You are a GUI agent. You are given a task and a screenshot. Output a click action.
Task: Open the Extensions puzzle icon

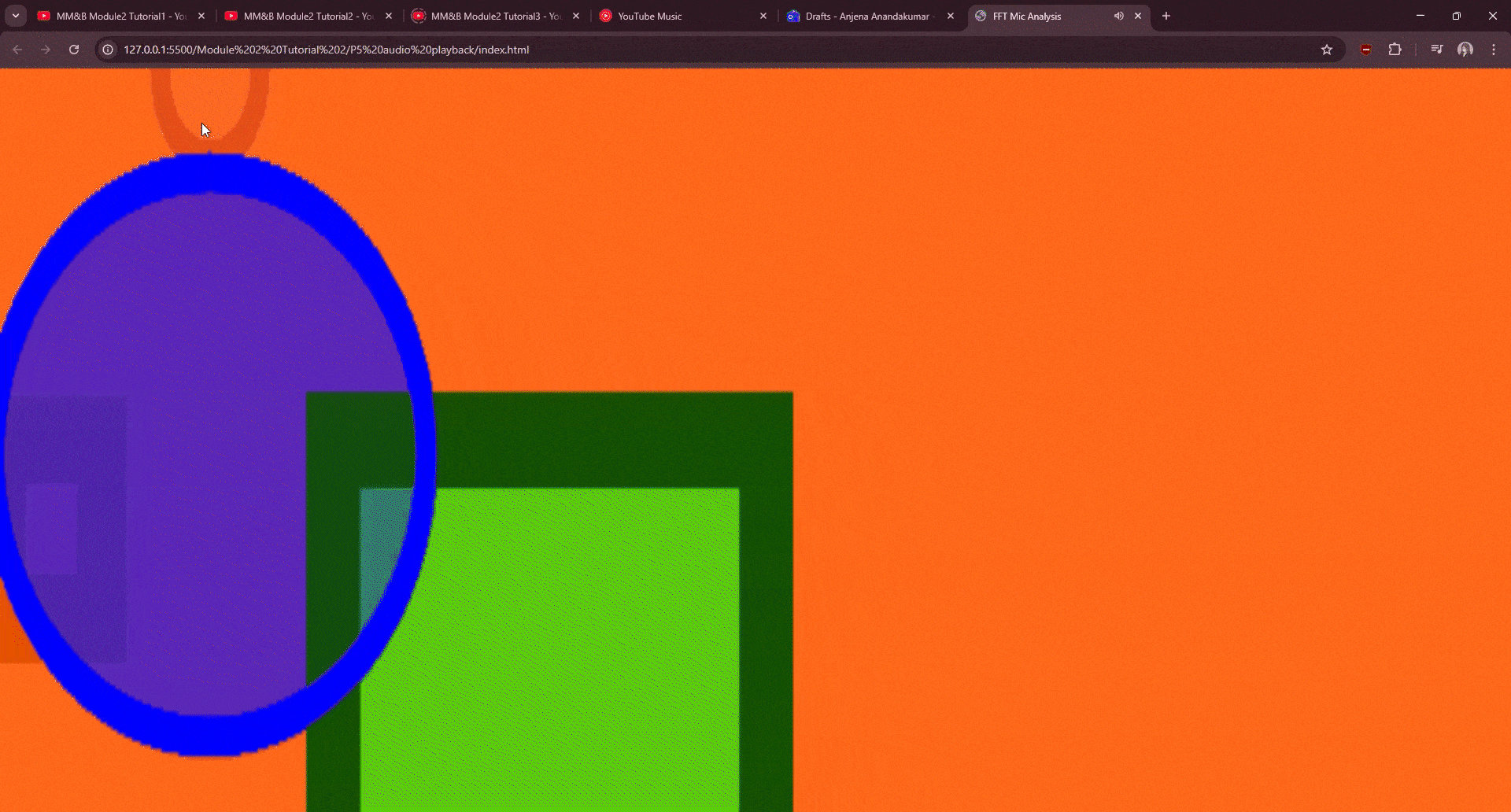1395,49
